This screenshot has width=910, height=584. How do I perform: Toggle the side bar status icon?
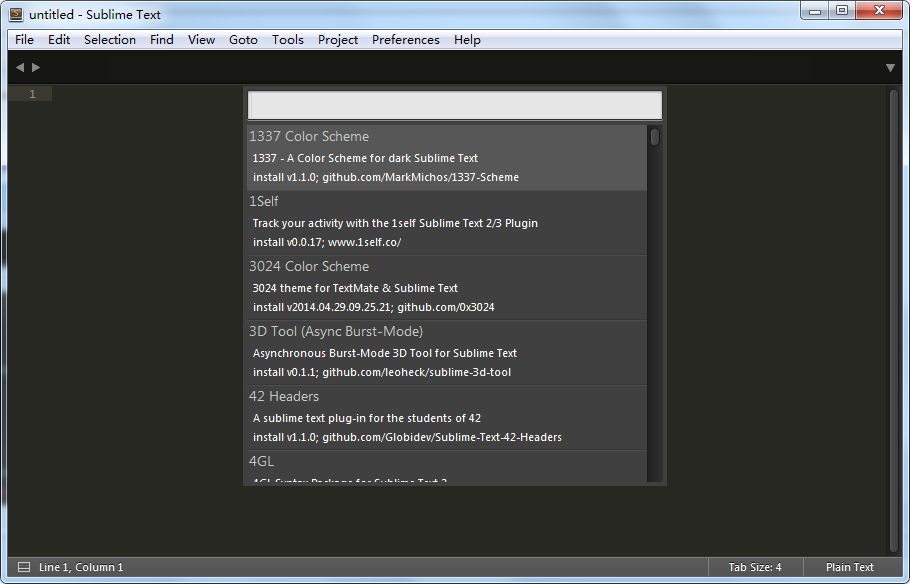coord(24,567)
